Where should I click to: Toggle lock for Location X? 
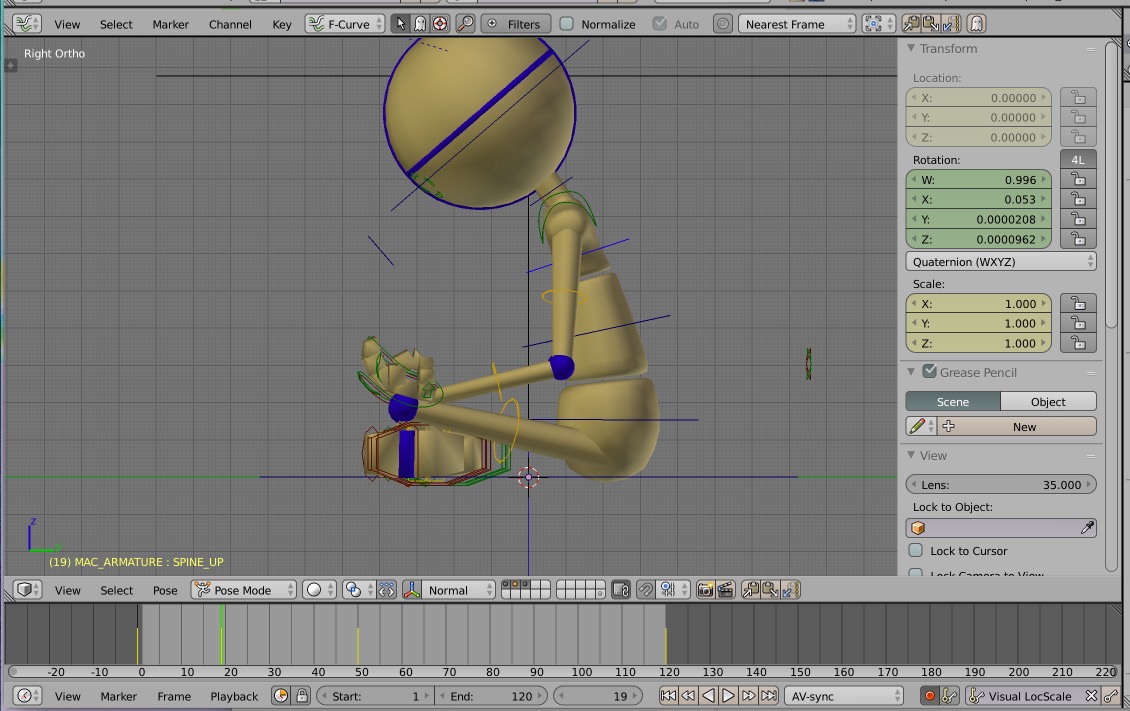(1078, 97)
